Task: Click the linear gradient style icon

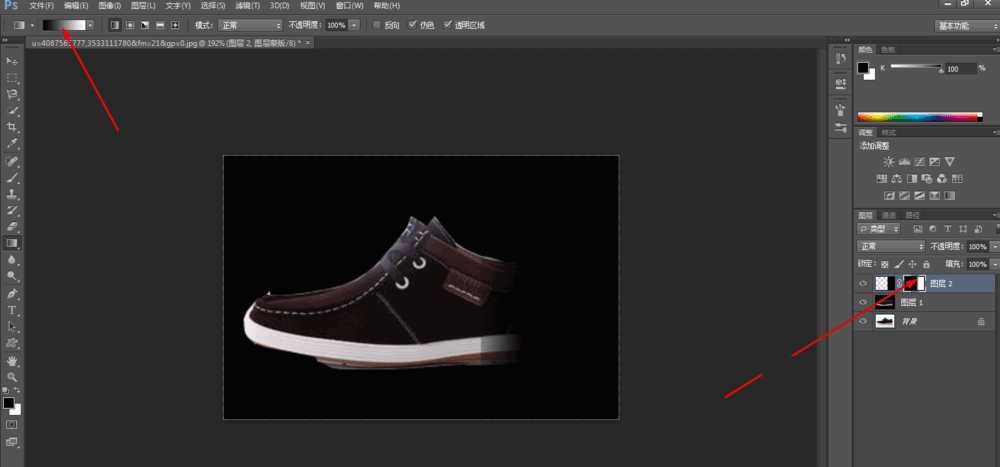Action: pos(114,24)
